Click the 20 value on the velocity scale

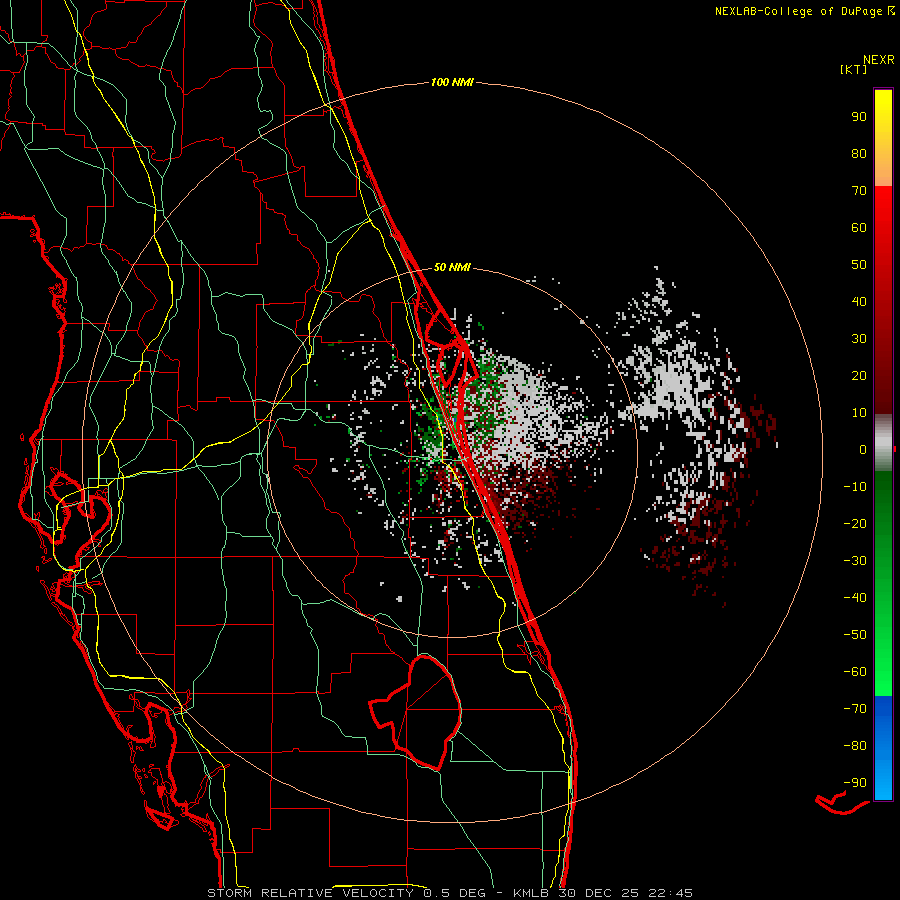point(859,376)
